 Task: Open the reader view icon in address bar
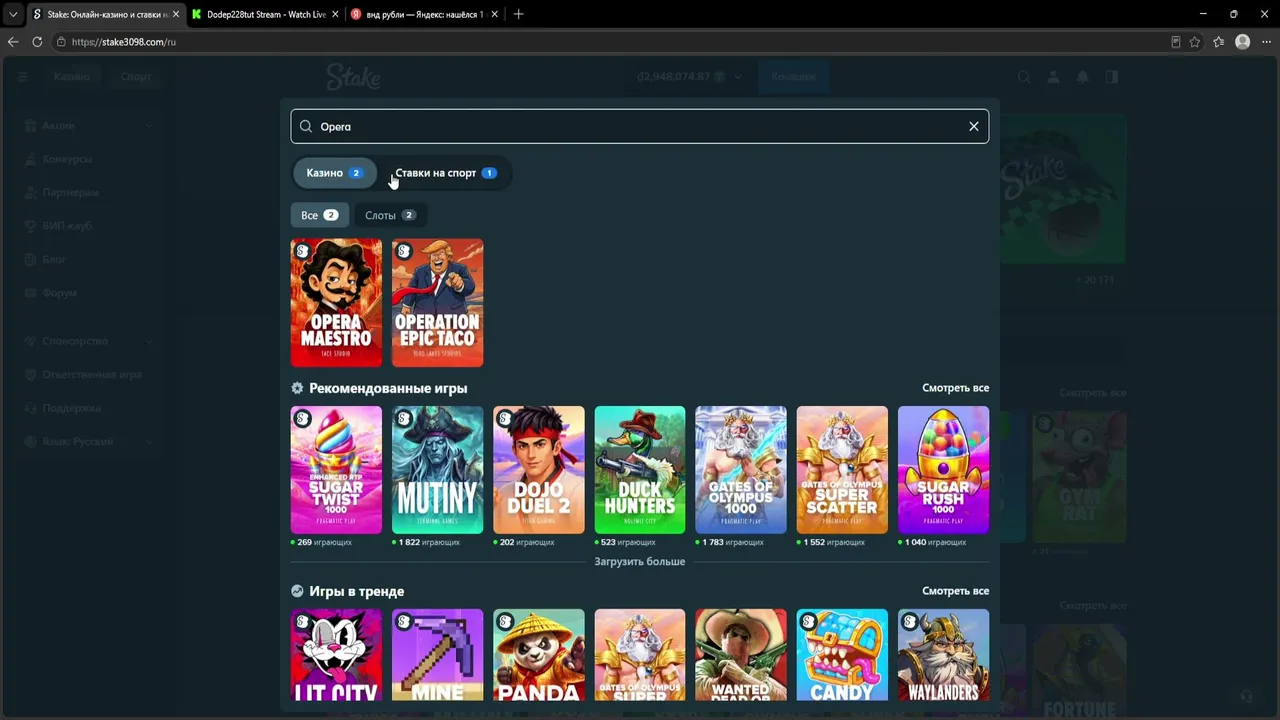1176,42
